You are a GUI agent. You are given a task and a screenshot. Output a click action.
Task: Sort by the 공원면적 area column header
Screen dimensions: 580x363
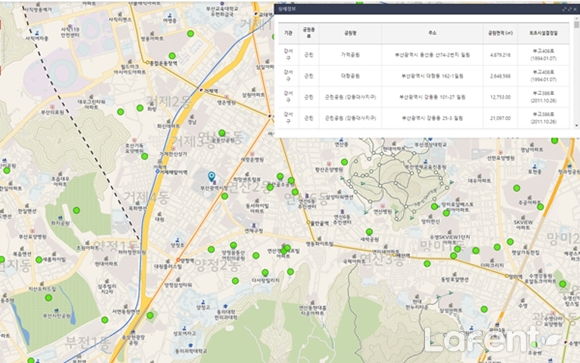(x=500, y=33)
